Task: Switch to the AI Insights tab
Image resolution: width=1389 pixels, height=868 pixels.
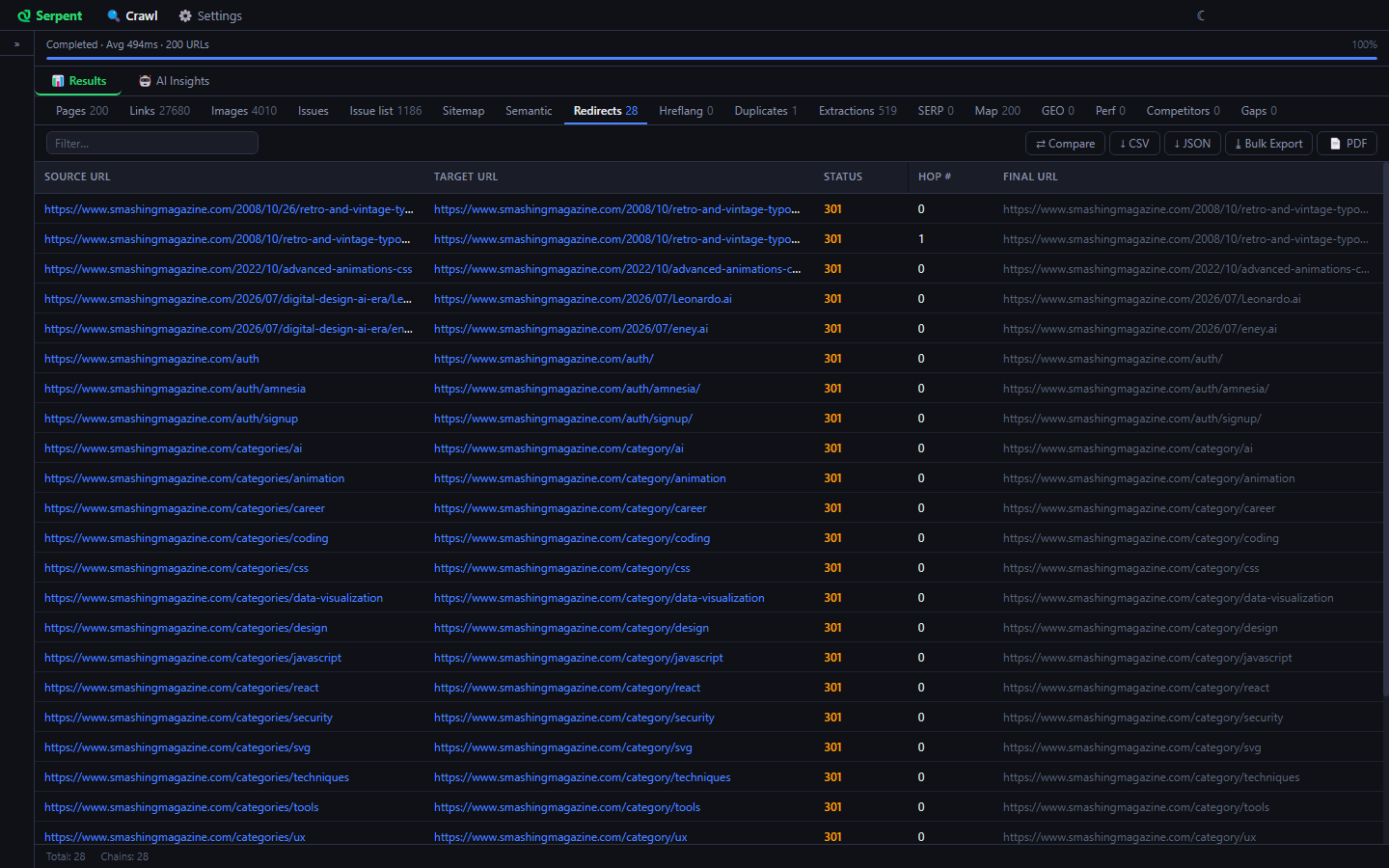Action: tap(175, 81)
